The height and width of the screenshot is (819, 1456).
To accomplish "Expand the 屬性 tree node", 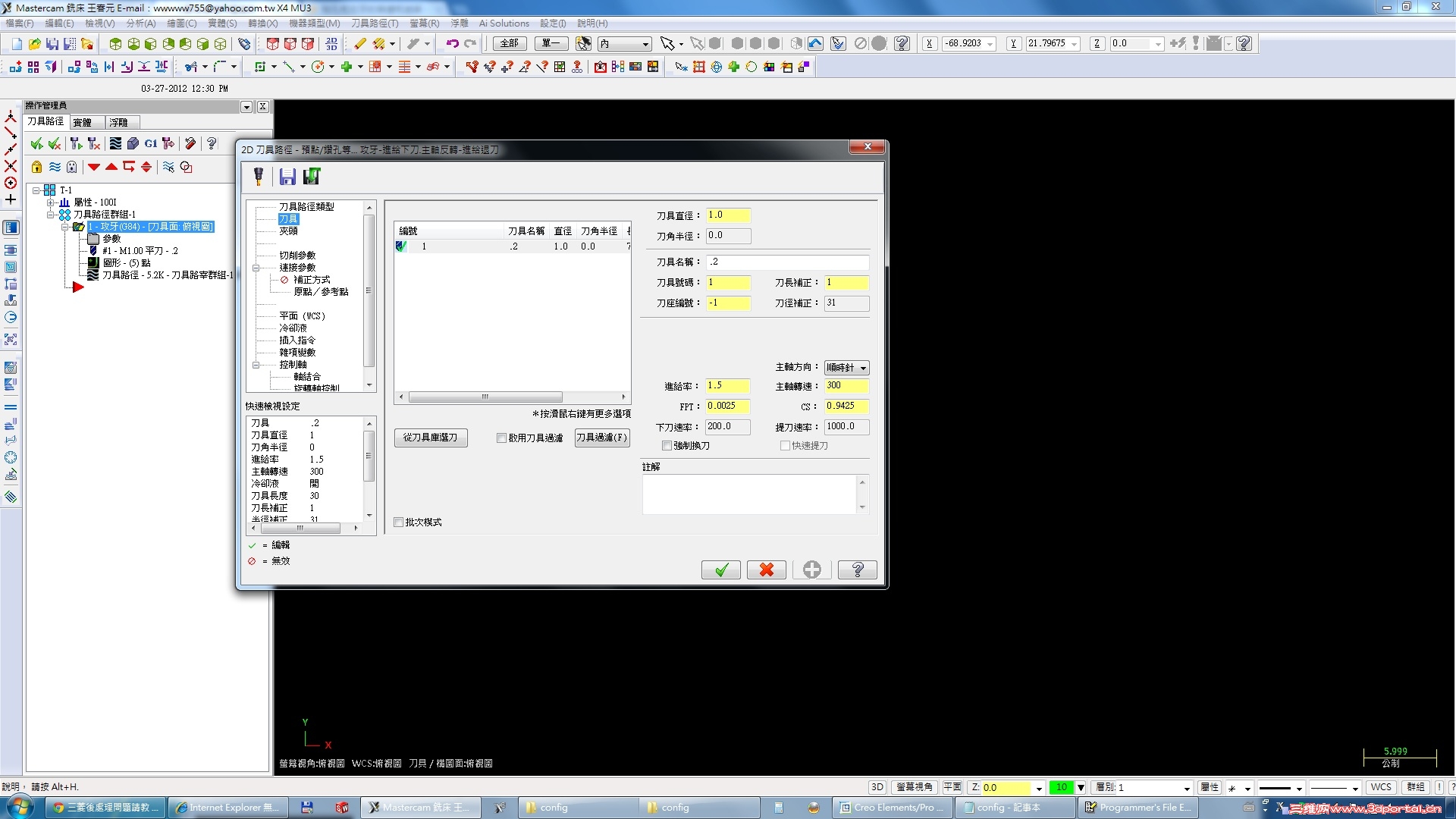I will [x=52, y=202].
